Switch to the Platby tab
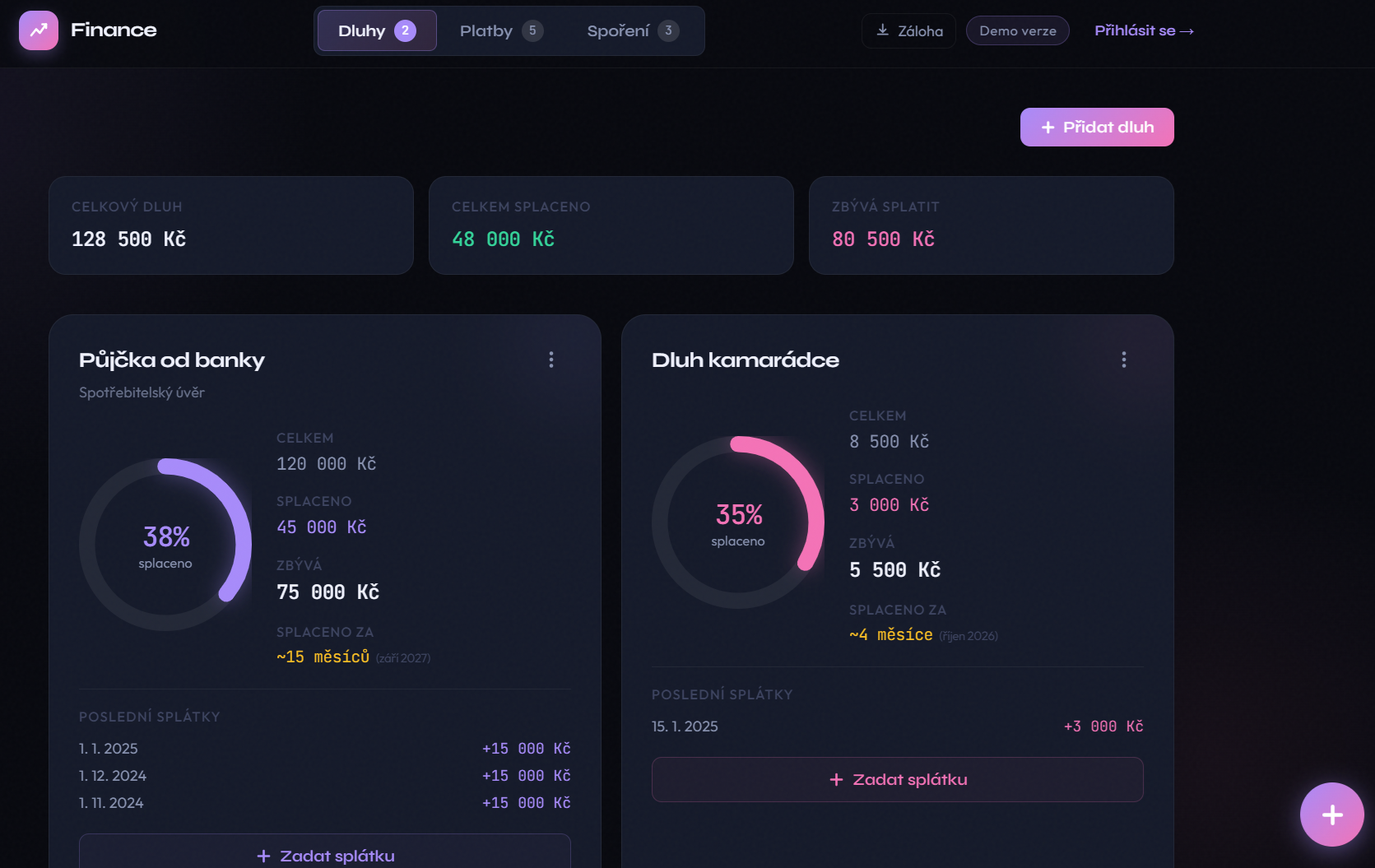1375x868 pixels. click(x=501, y=30)
